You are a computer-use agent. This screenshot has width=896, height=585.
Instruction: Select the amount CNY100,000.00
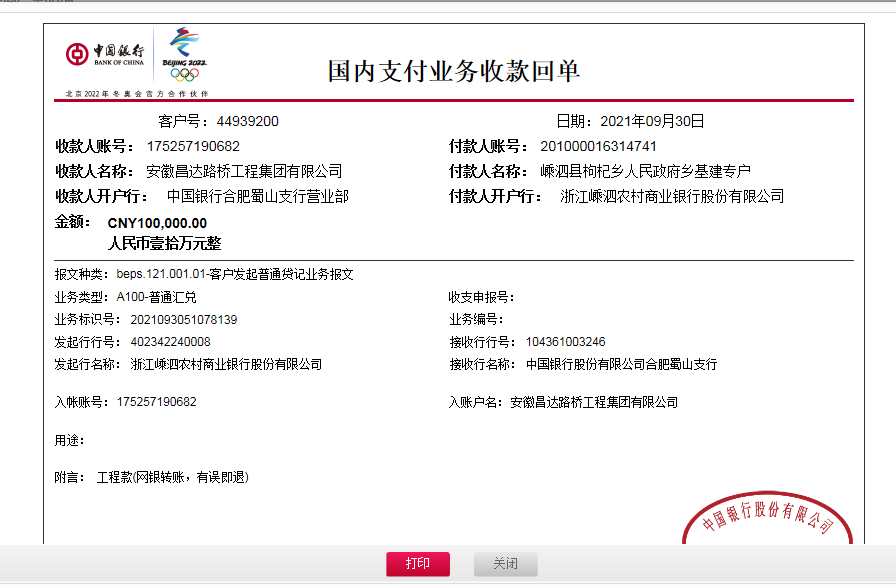pyautogui.click(x=157, y=223)
